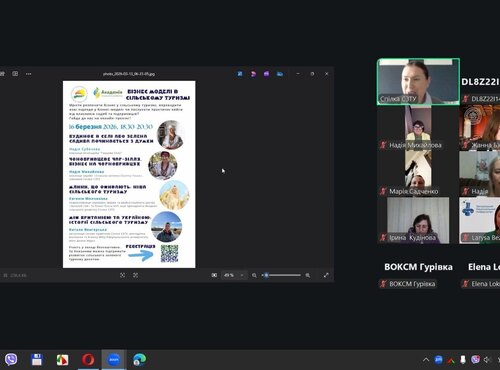Select Ірина Кудінова's video tile
The image size is (500, 370).
point(418,220)
